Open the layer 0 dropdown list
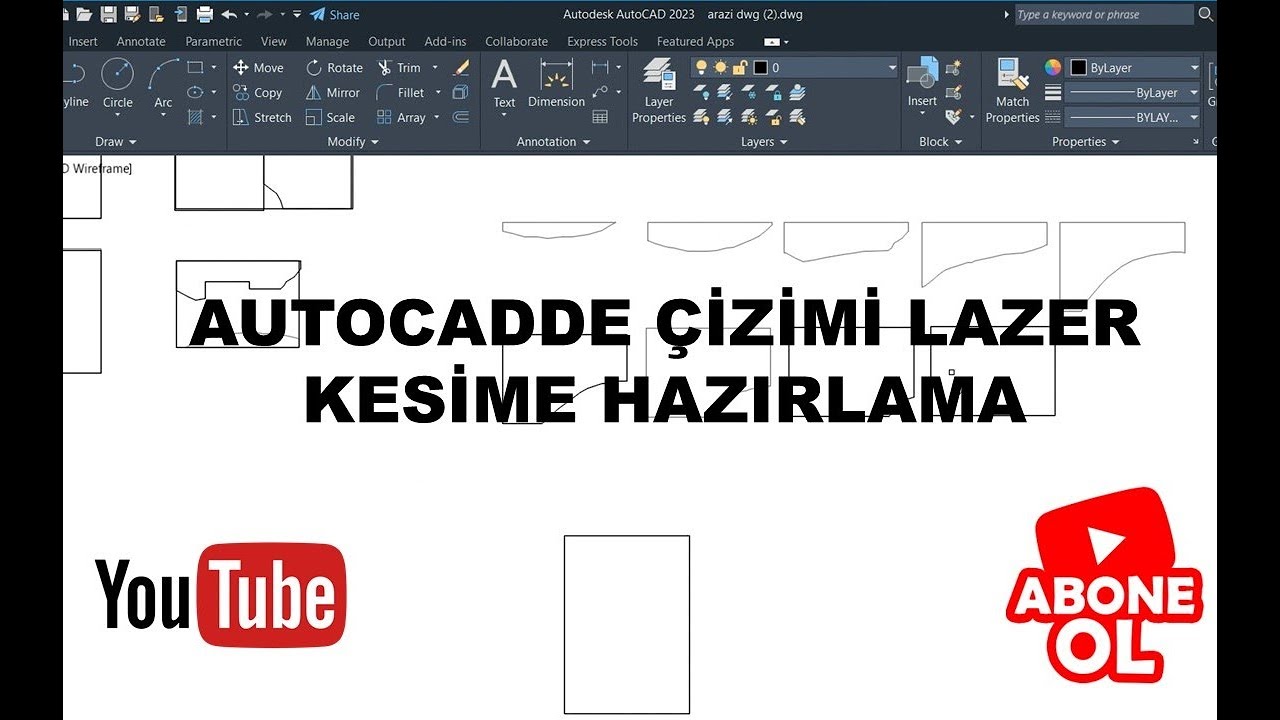The height and width of the screenshot is (720, 1280). click(x=892, y=68)
